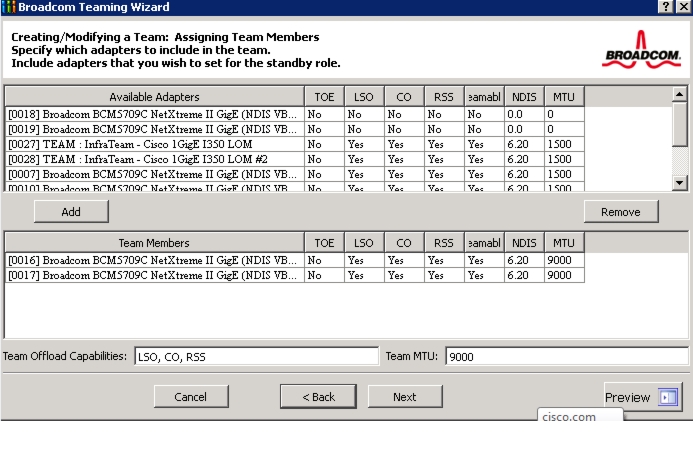Click the Preview panel expand icon
Screen dimensions: 693x455
pyautogui.click(x=667, y=397)
